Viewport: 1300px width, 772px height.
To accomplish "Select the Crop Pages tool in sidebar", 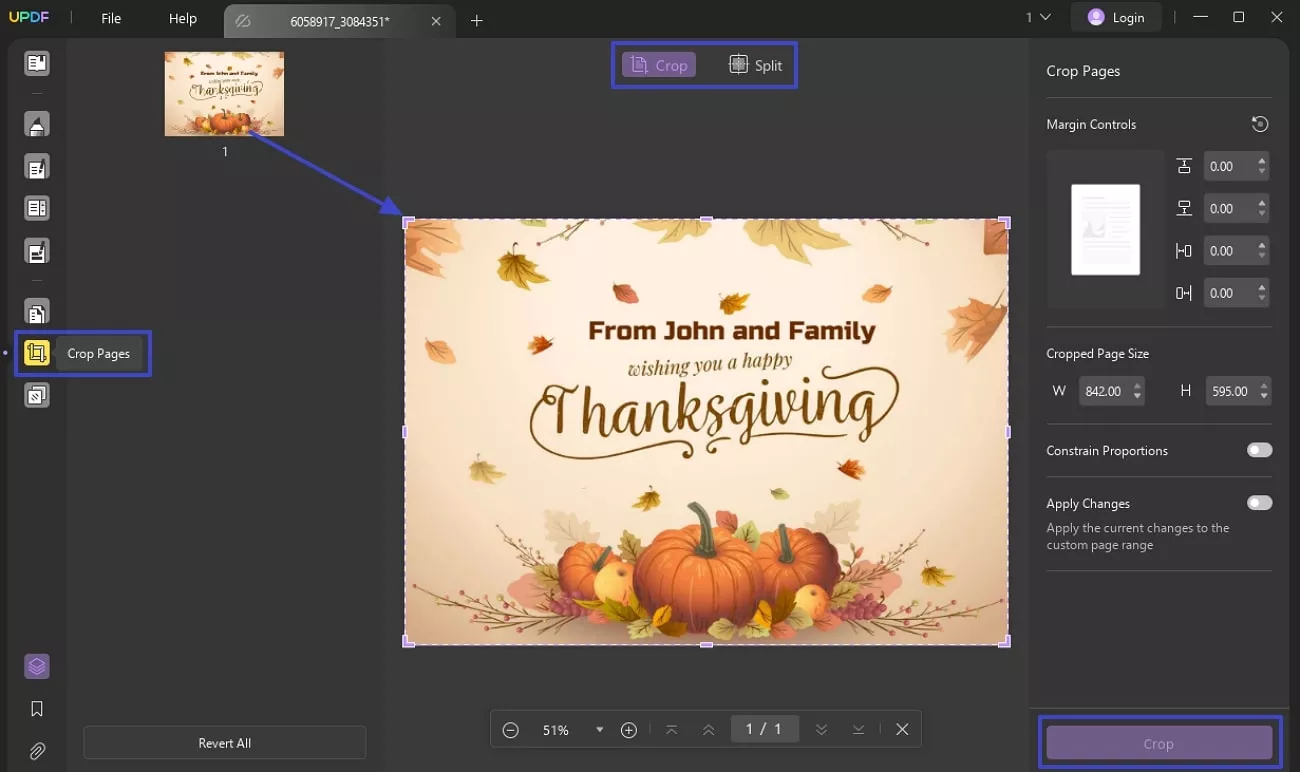I will pyautogui.click(x=37, y=352).
